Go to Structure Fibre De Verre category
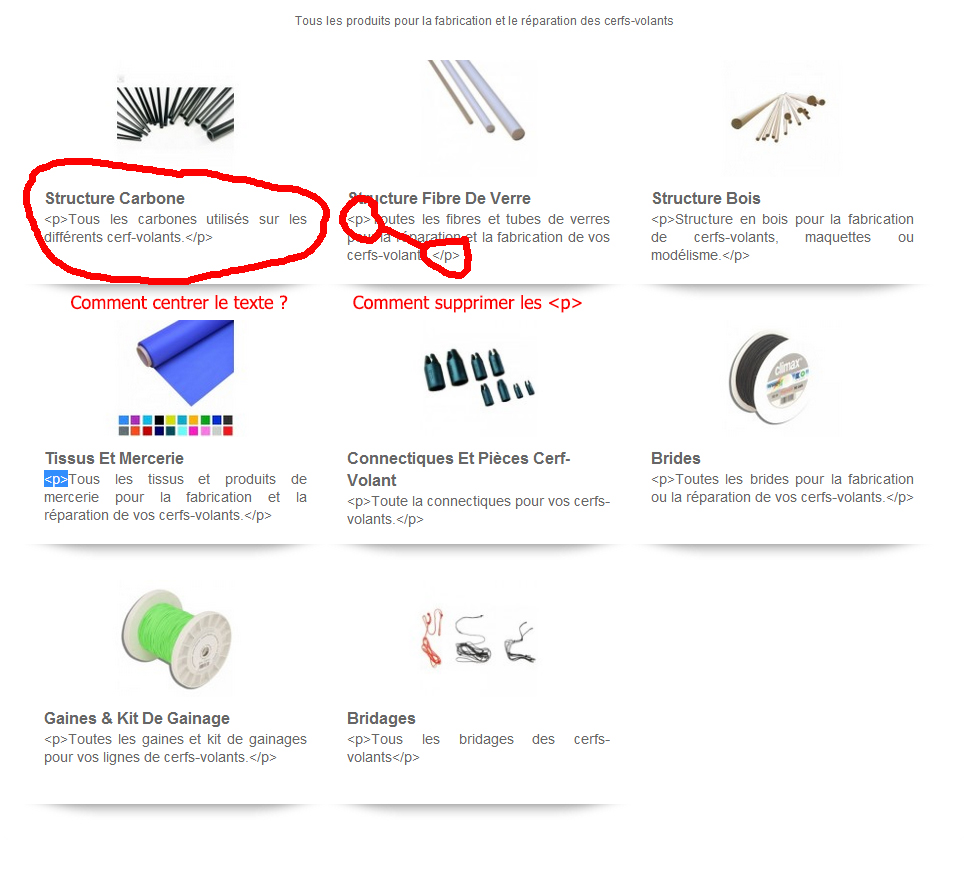 tap(439, 198)
